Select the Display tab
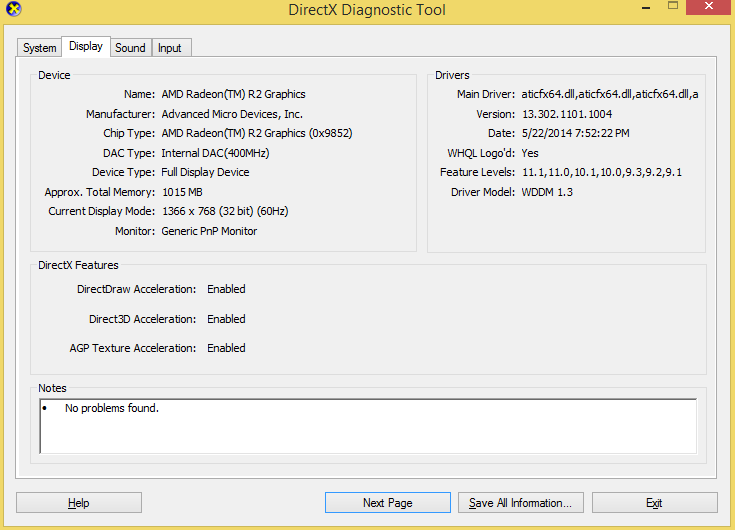 (86, 46)
